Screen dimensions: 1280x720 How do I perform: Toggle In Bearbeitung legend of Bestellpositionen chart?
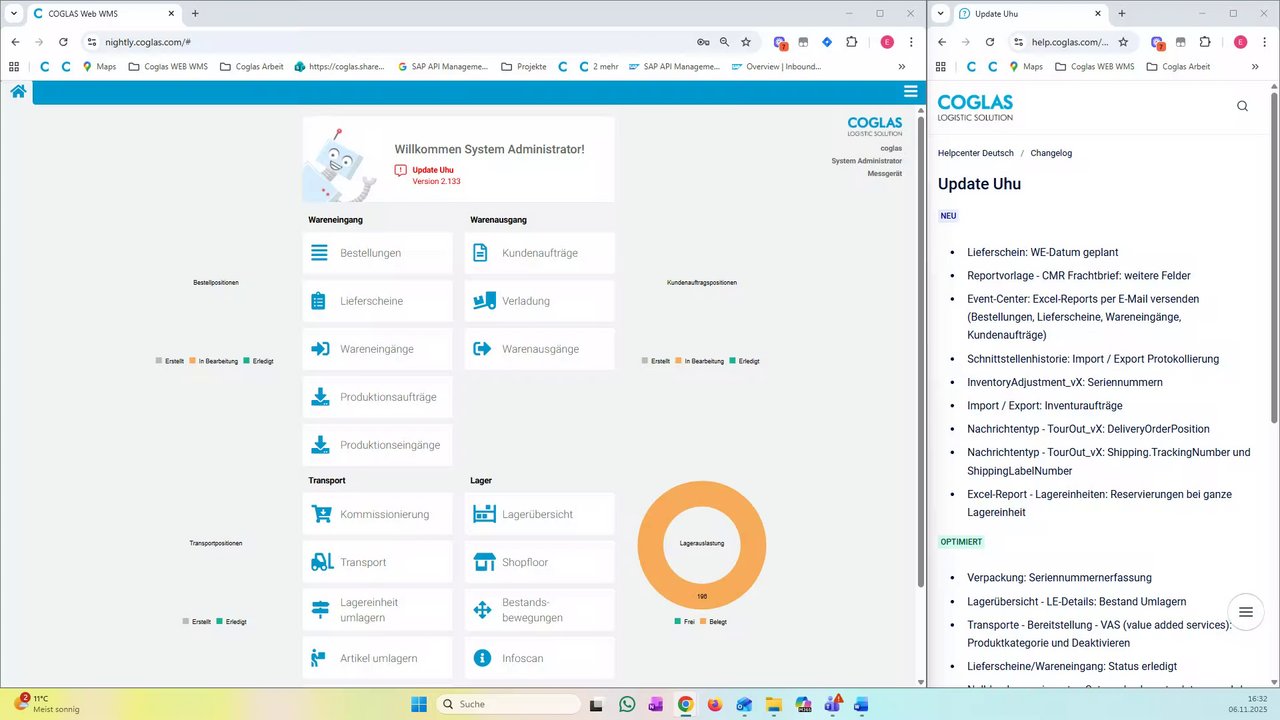coord(214,361)
